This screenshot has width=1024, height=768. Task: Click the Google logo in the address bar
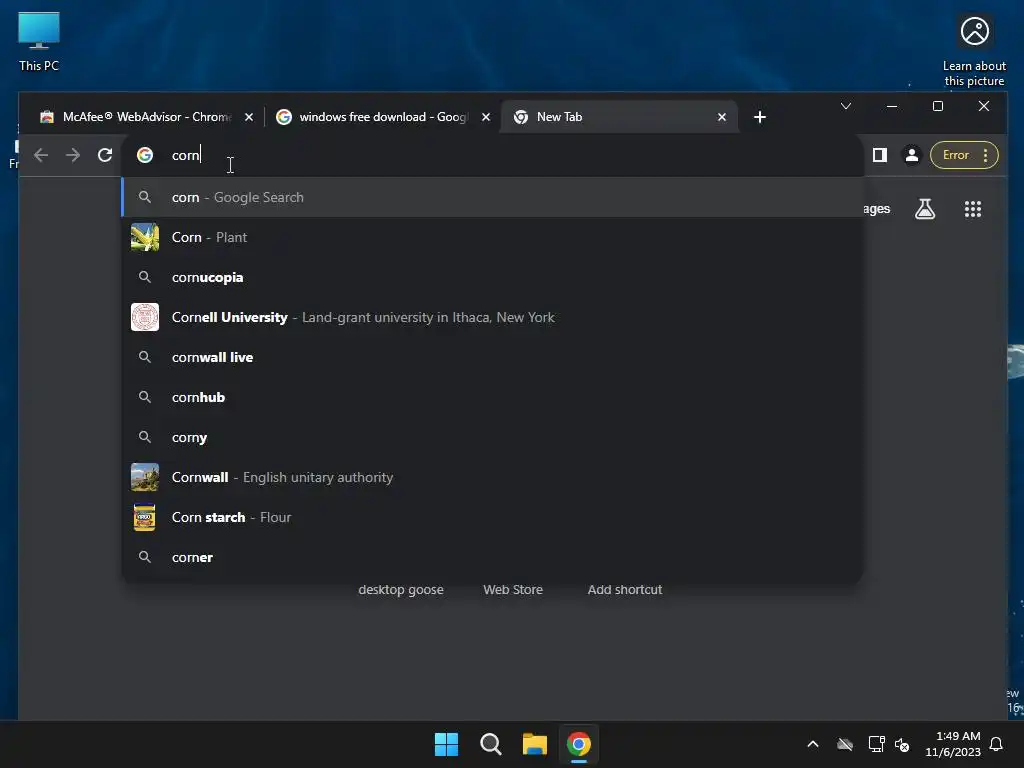pos(145,155)
